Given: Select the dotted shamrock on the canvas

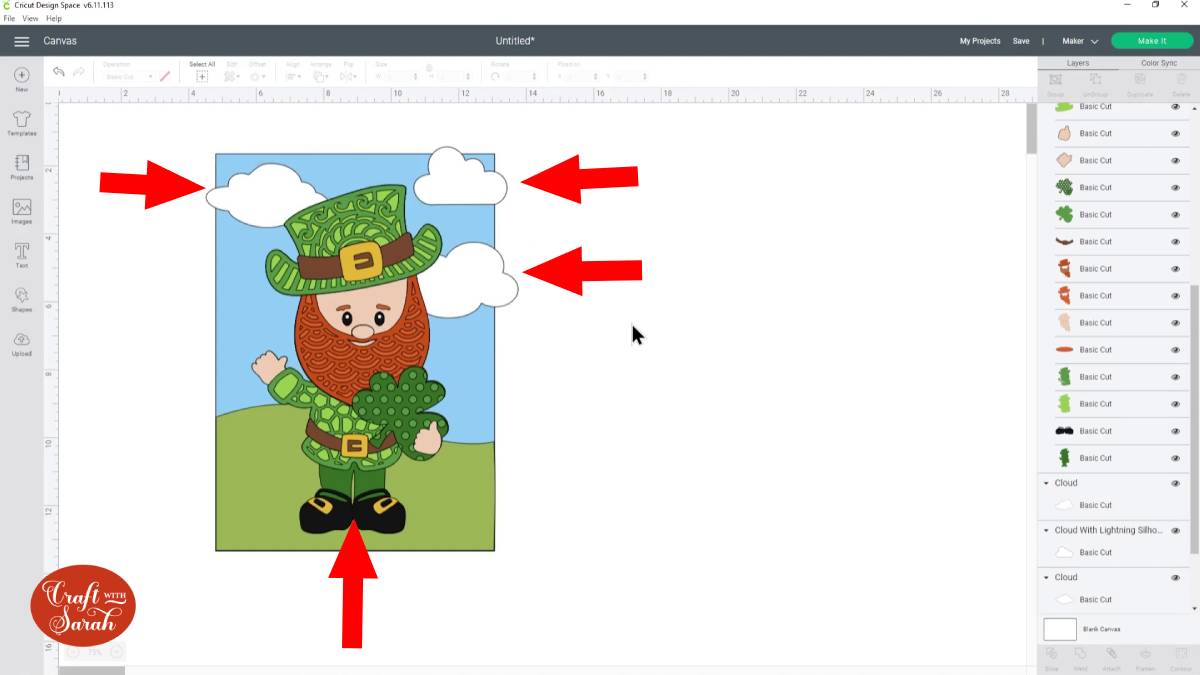Looking at the screenshot, I should pos(400,411).
